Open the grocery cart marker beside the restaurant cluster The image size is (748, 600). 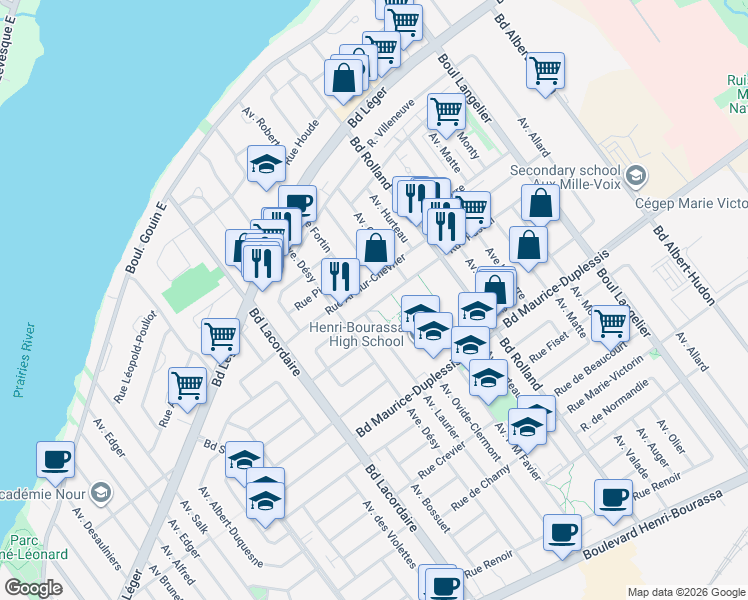tap(474, 208)
